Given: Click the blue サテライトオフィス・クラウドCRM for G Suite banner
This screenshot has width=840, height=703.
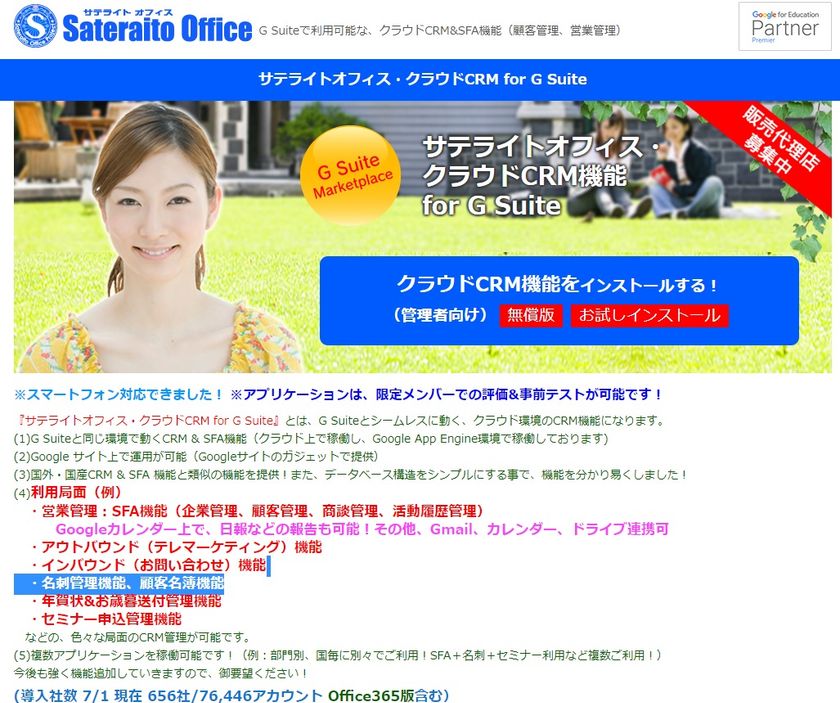Looking at the screenshot, I should 420,79.
